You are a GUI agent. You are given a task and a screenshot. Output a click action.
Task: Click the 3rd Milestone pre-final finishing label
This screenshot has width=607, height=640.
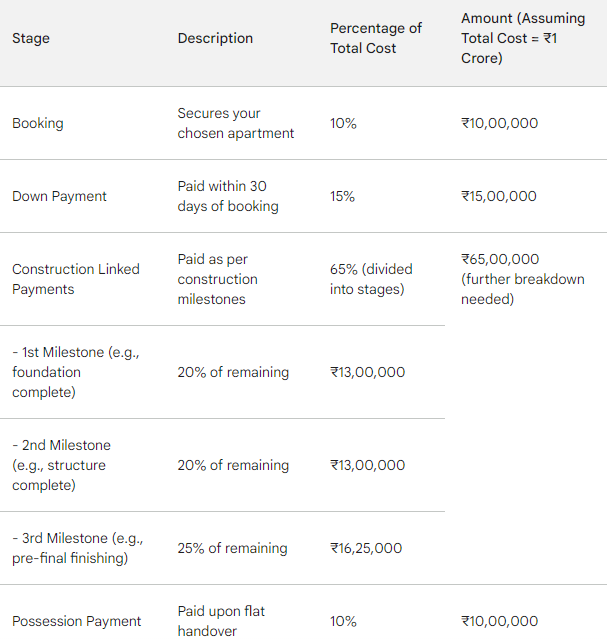[78, 548]
